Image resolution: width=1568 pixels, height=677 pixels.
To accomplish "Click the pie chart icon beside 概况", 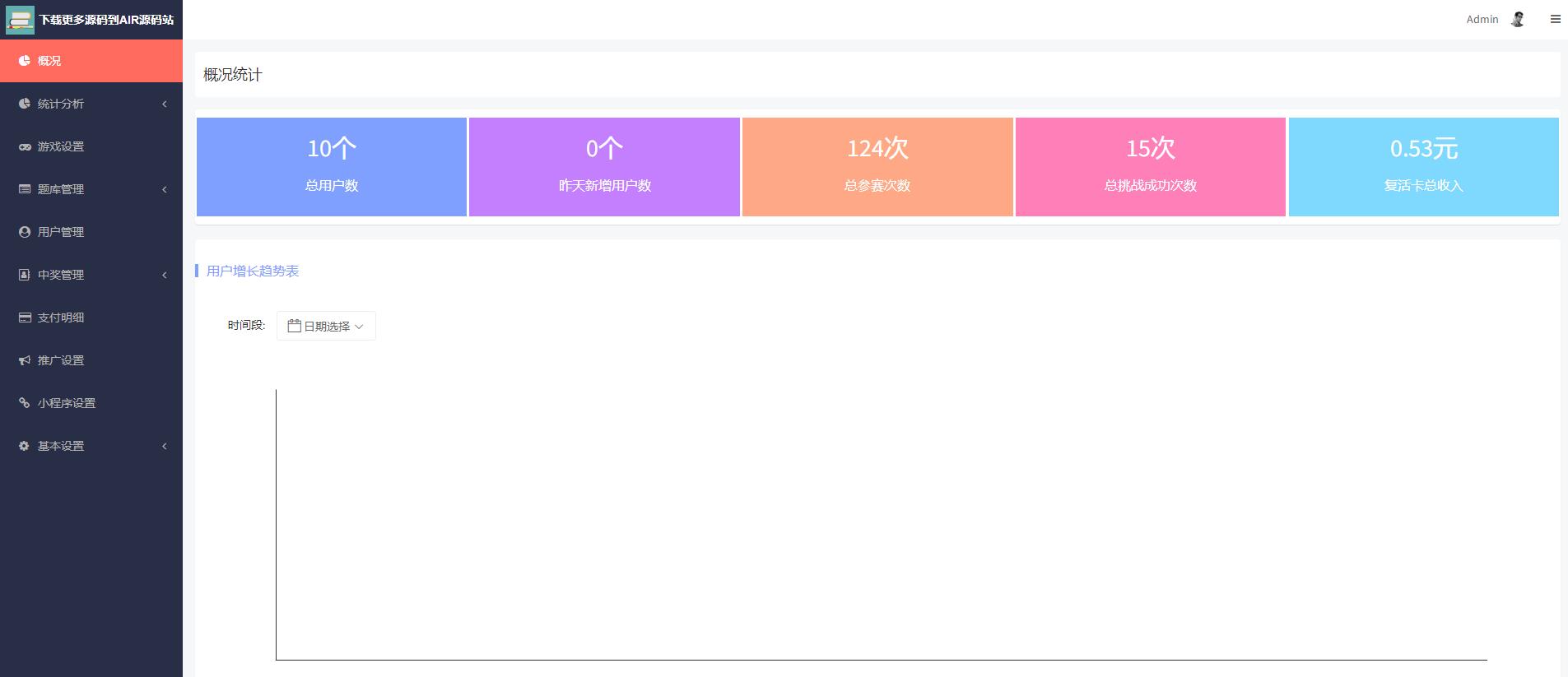I will tap(25, 61).
